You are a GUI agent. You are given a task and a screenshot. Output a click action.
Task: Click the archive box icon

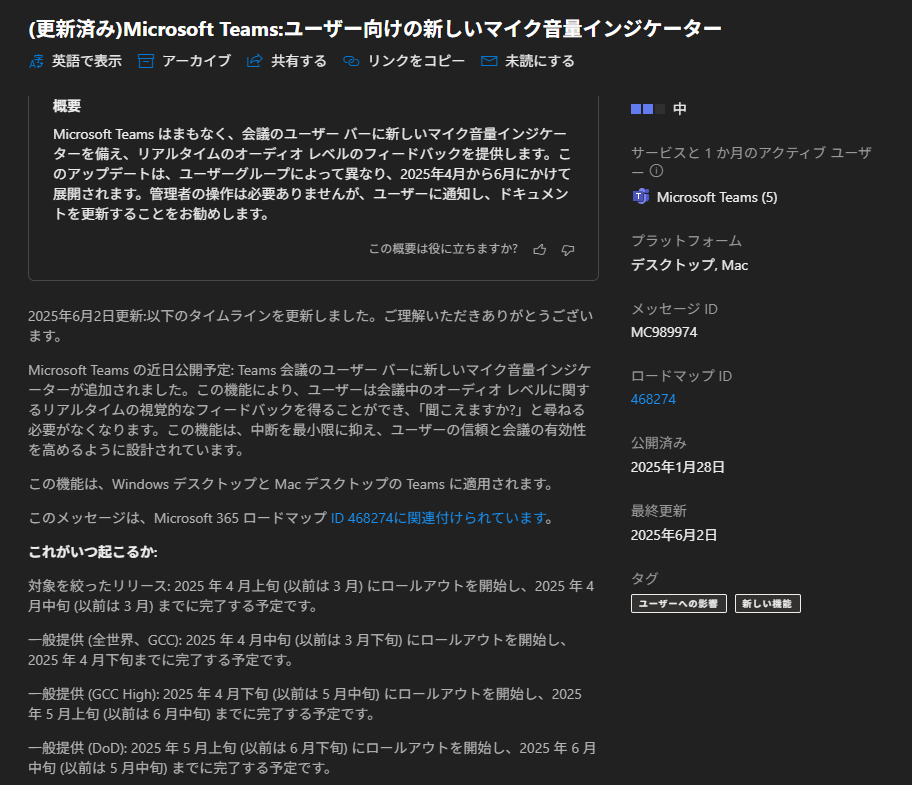pos(146,61)
